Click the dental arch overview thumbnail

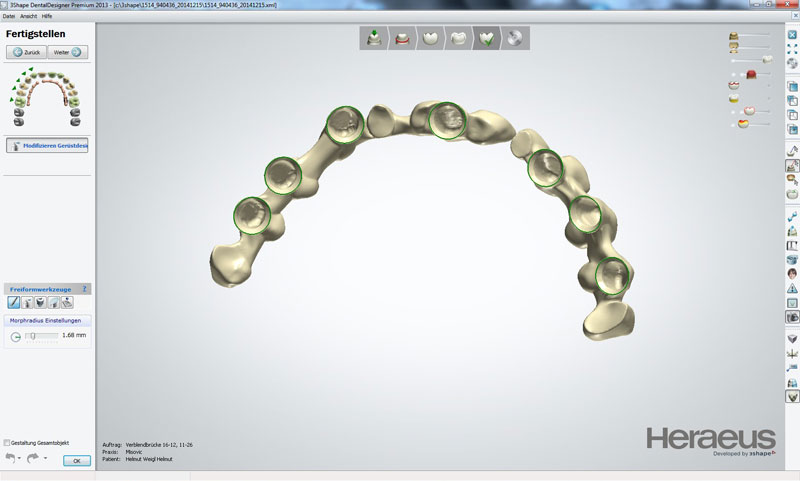(x=46, y=96)
